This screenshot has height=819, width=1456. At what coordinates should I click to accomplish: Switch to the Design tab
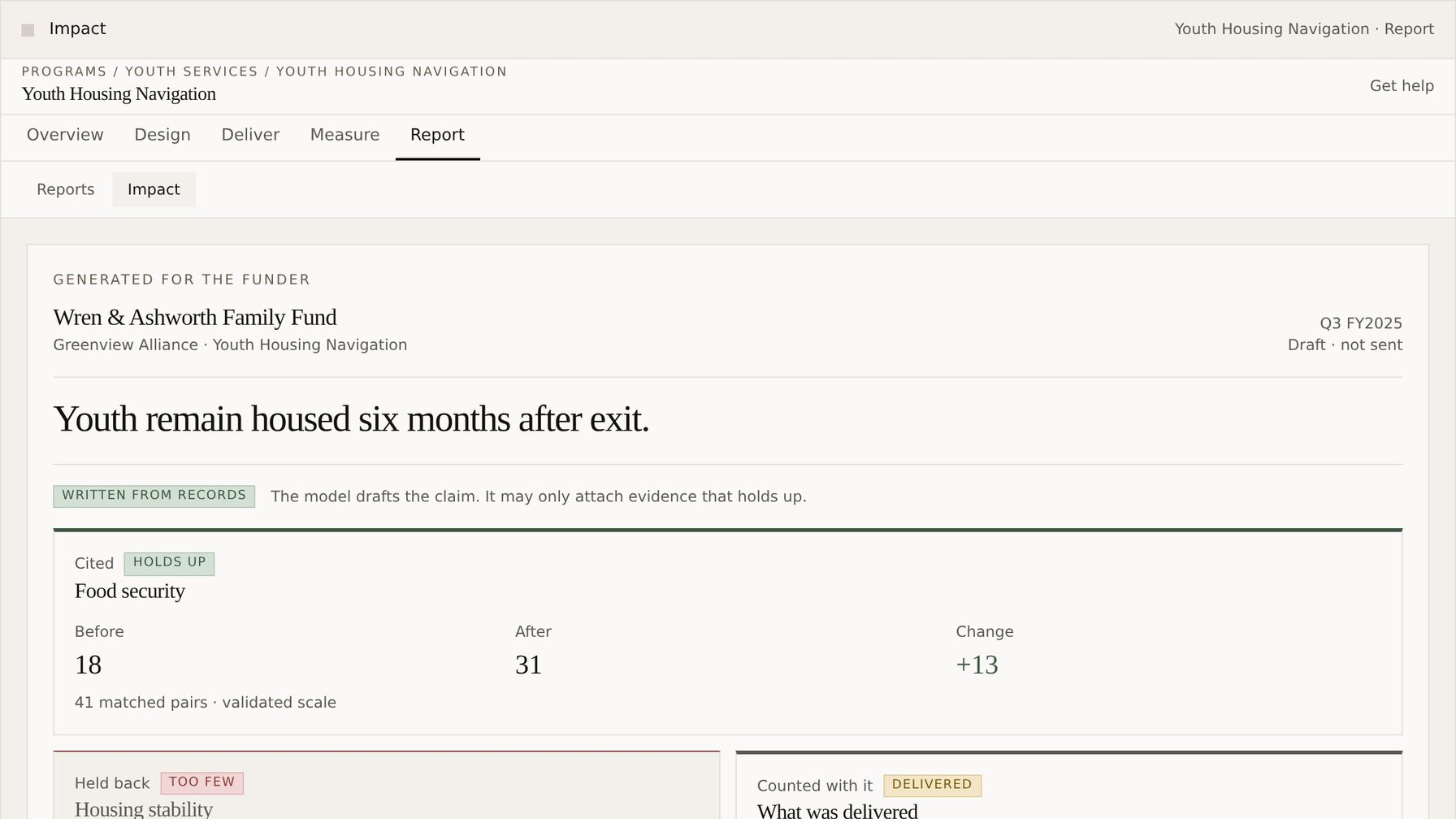[x=162, y=135]
